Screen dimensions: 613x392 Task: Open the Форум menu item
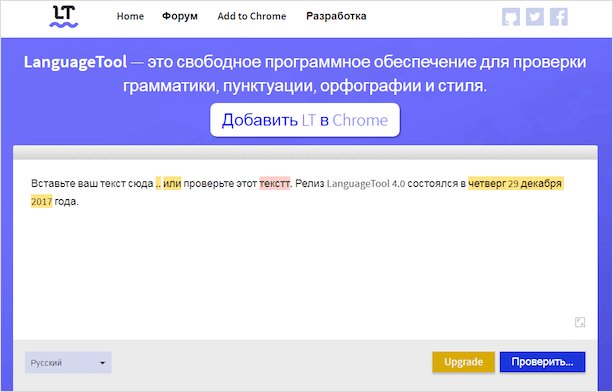coord(180,16)
